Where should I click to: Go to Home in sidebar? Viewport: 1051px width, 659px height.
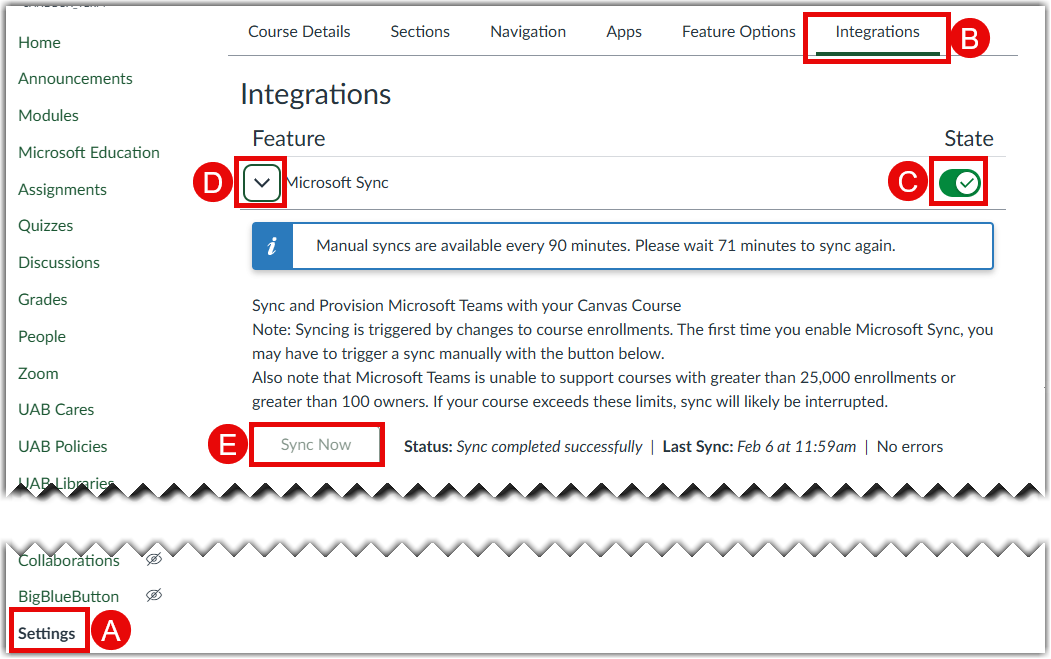(x=39, y=42)
